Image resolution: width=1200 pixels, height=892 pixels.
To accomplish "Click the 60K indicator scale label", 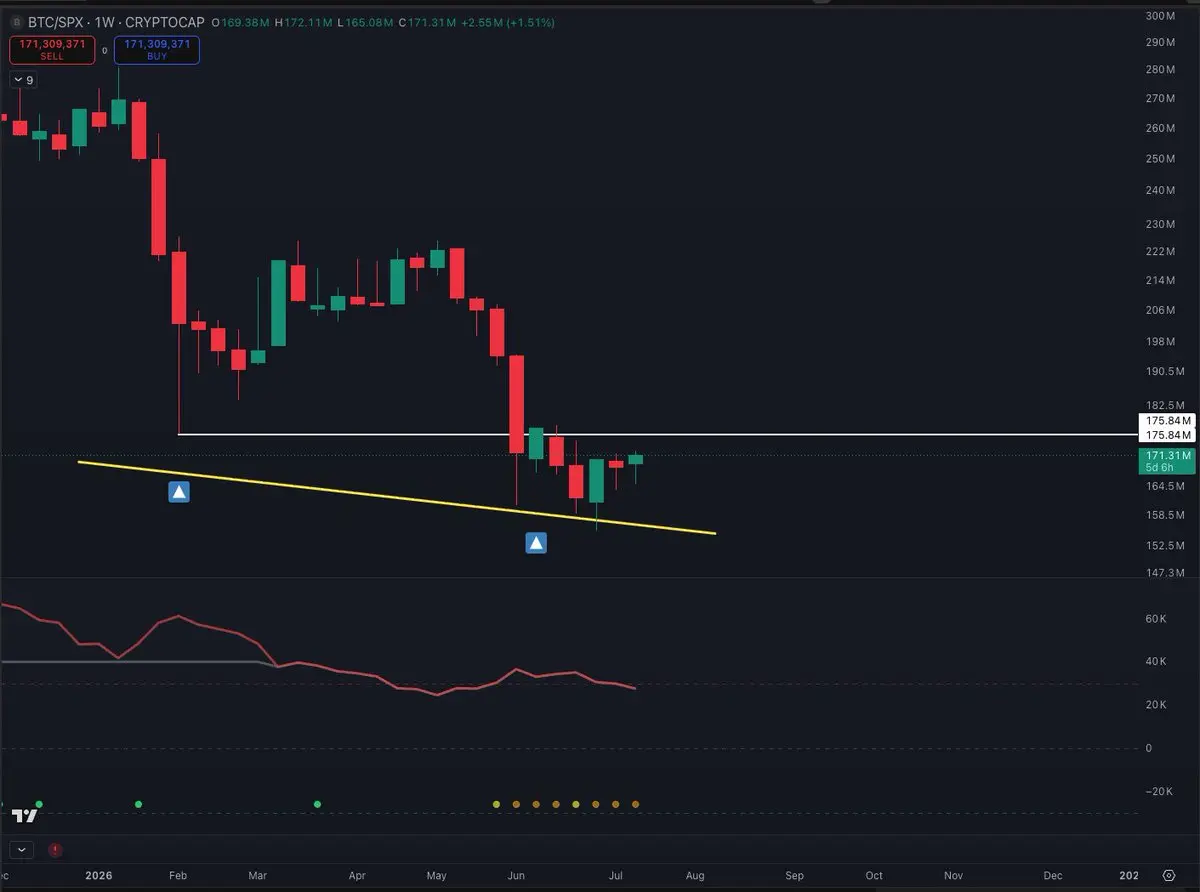I will point(1156,619).
